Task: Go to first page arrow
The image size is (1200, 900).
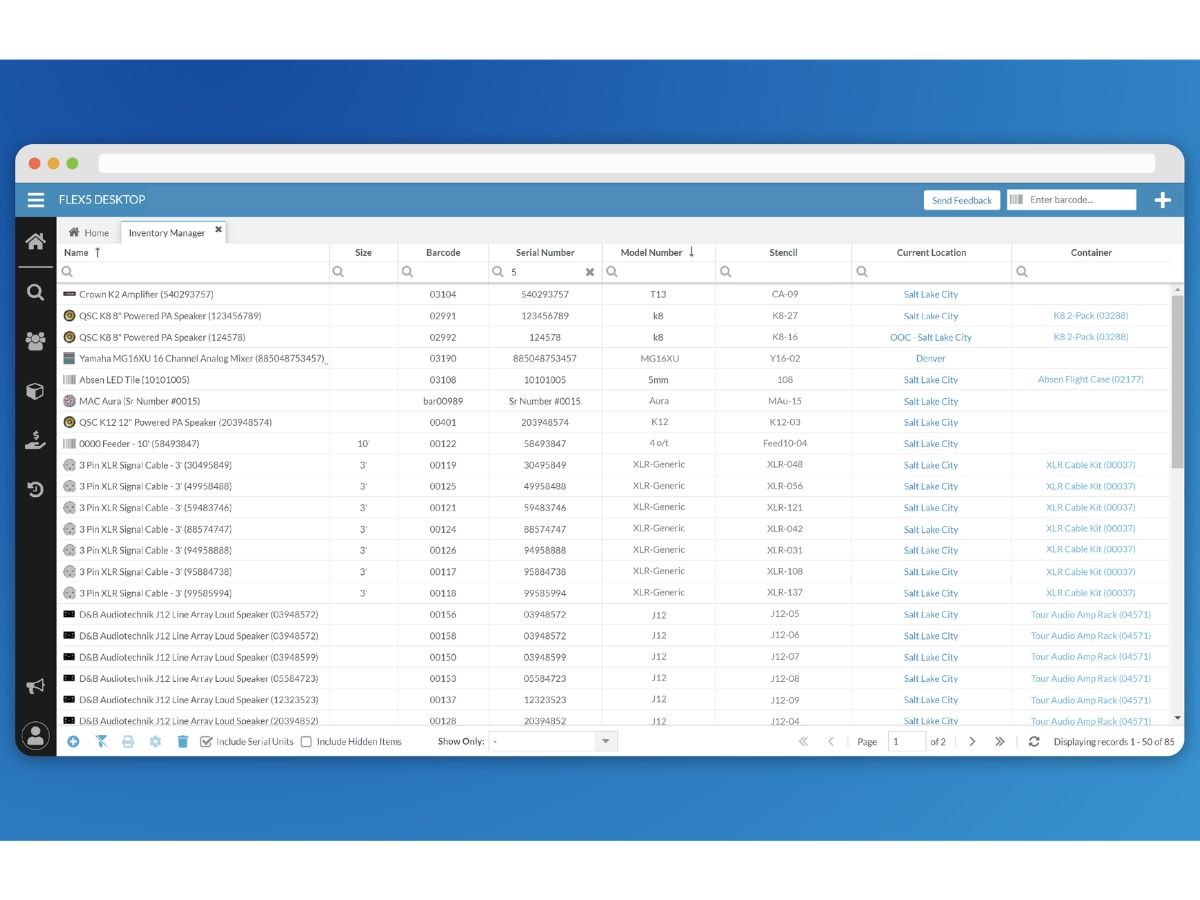Action: (x=803, y=742)
